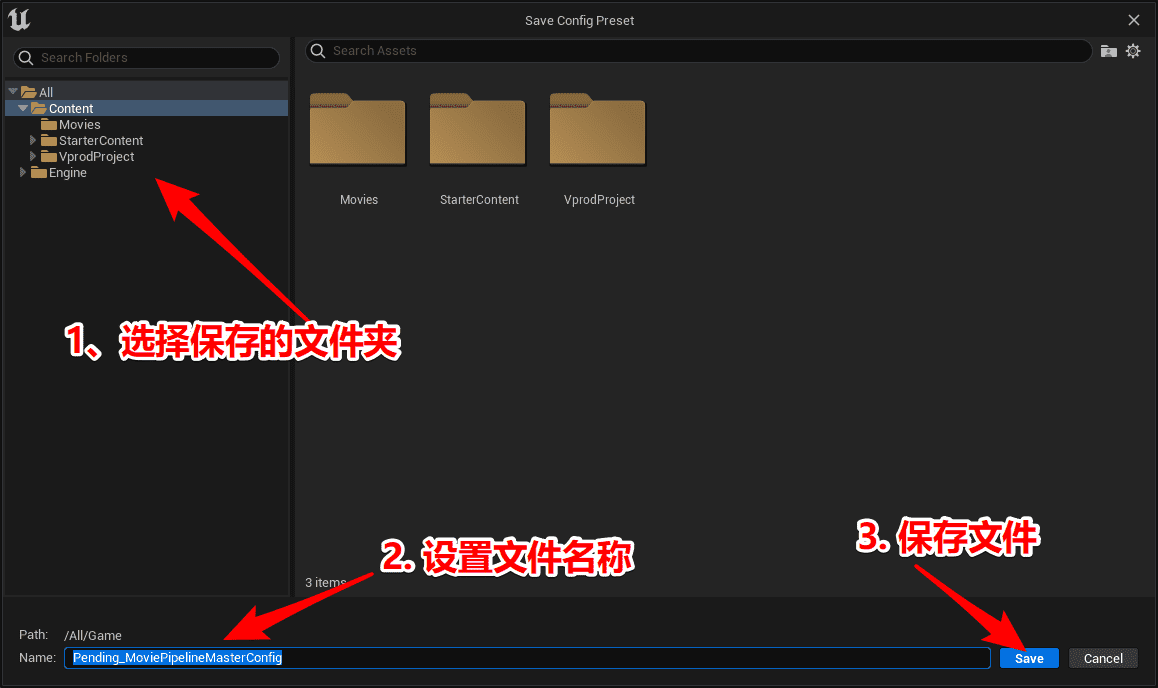
Task: Collapse the Content folder arrow
Action: click(x=24, y=108)
